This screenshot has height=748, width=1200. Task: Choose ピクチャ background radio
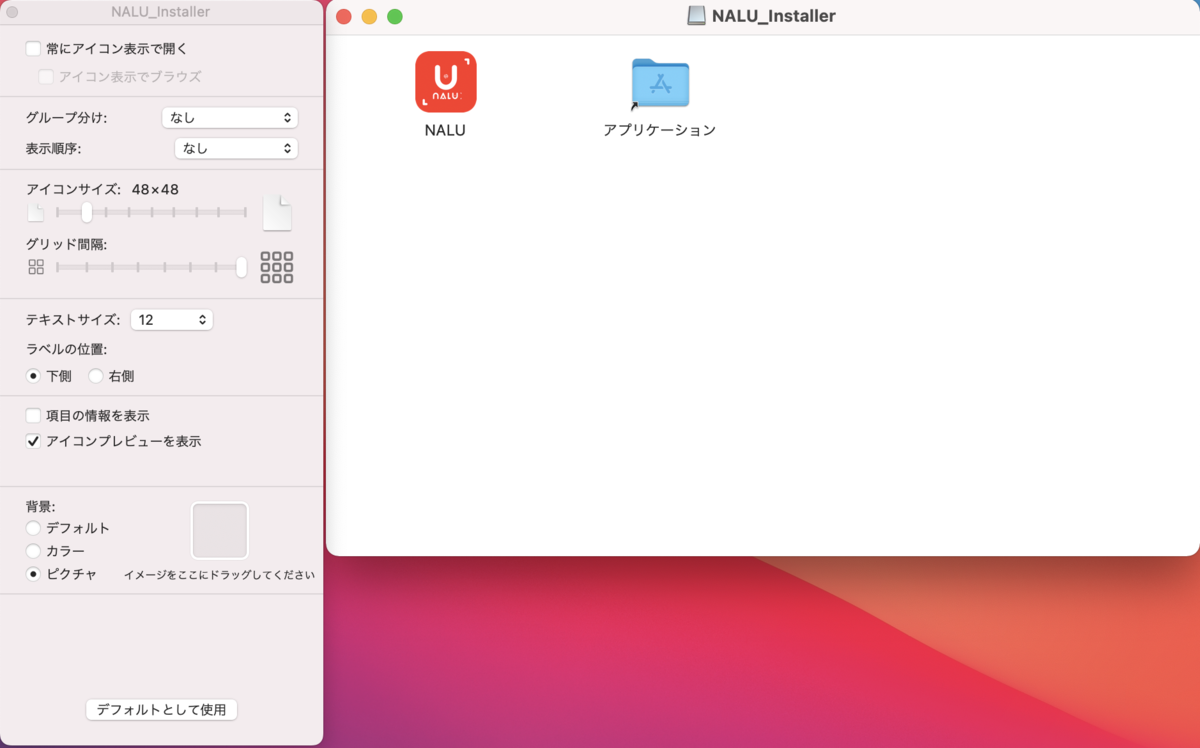(x=33, y=574)
